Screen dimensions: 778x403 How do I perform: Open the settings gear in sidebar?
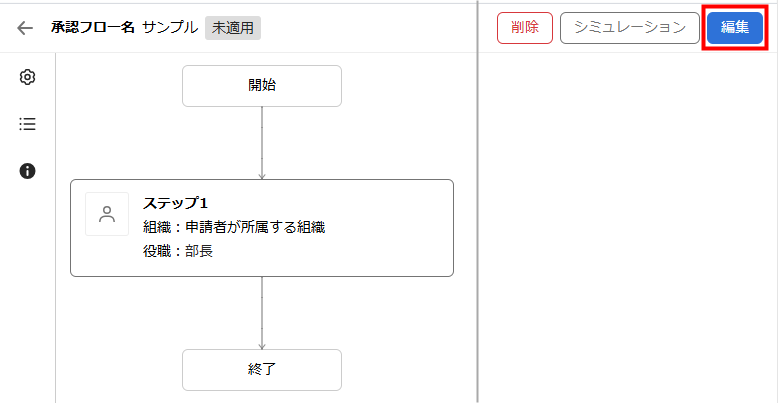(28, 77)
